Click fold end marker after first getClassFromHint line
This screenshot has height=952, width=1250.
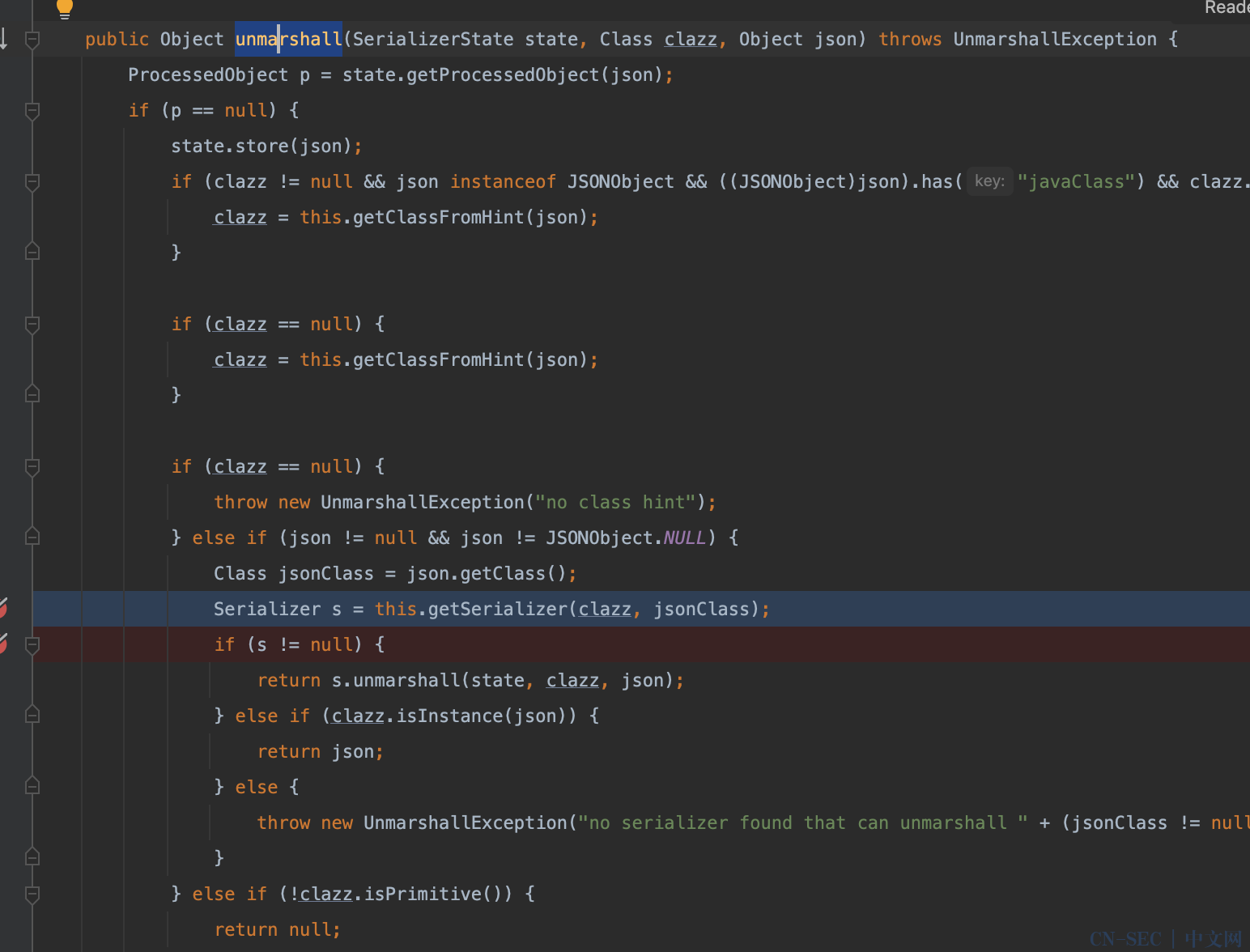click(x=32, y=253)
